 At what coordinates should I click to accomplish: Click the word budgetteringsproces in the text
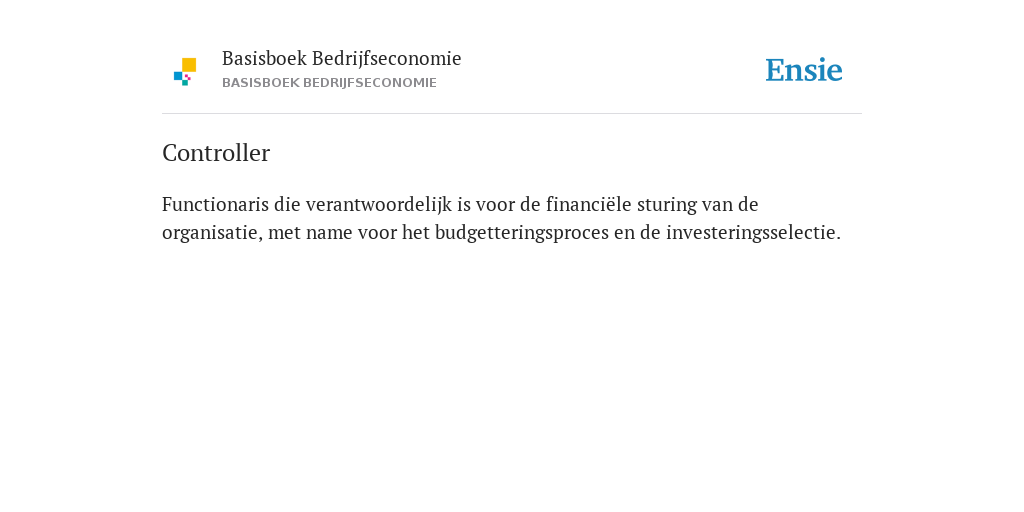click(x=522, y=233)
